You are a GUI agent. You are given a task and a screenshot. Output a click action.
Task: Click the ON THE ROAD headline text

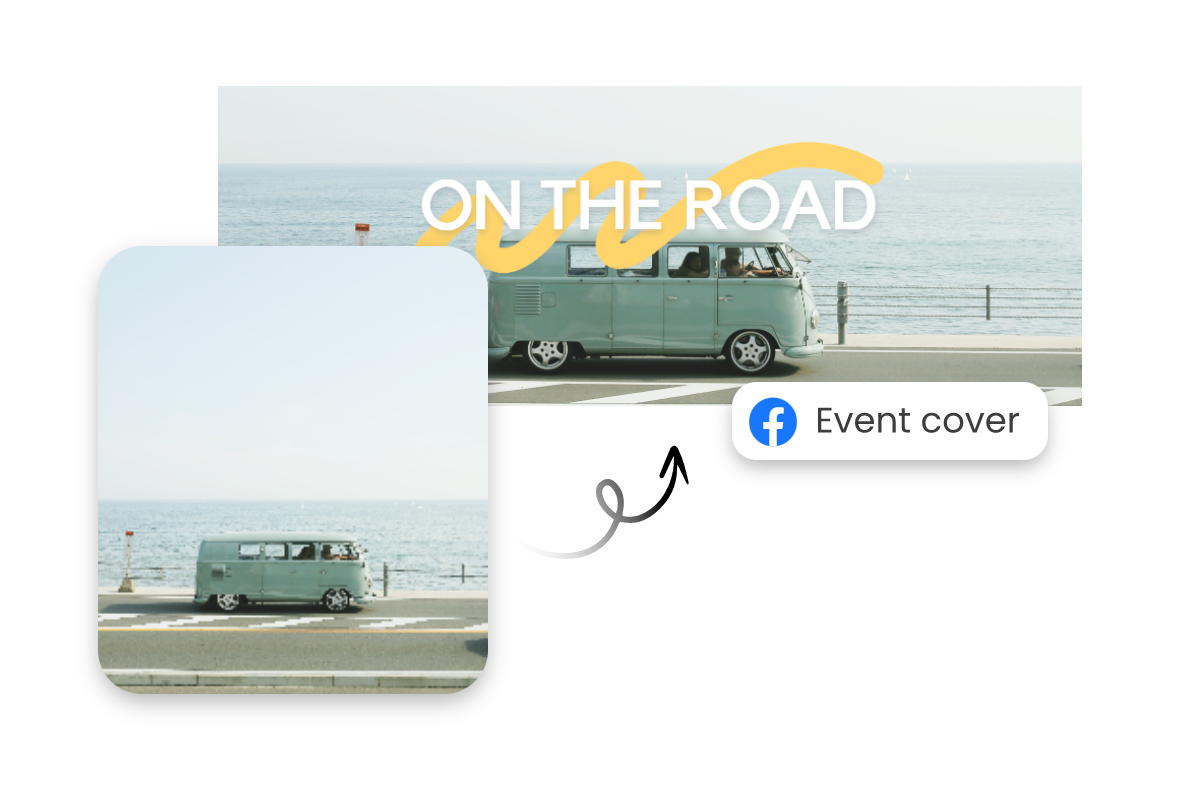648,205
